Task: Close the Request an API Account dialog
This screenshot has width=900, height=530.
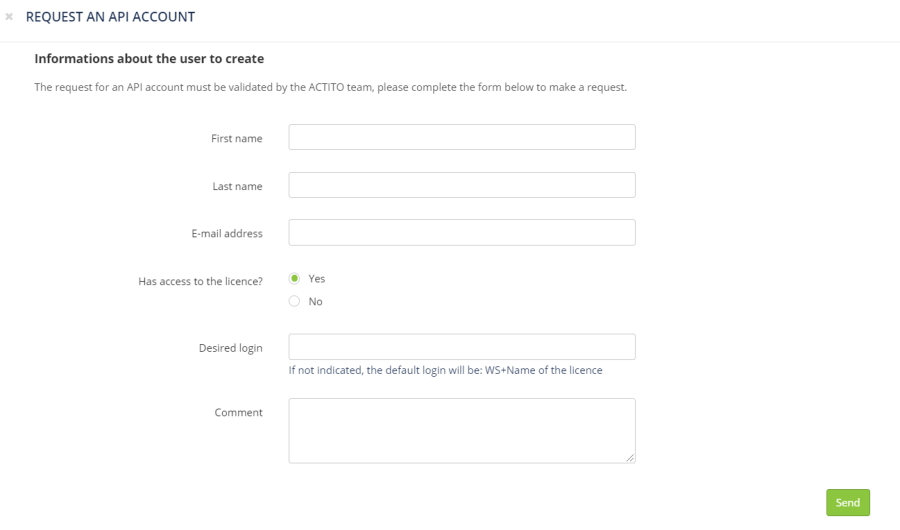Action: 9,18
